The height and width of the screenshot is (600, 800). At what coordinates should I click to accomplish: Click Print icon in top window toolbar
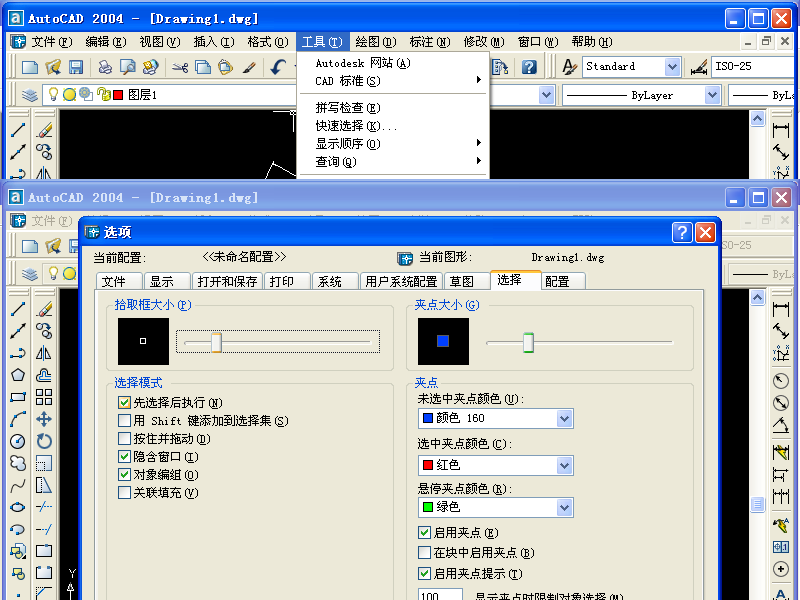105,67
